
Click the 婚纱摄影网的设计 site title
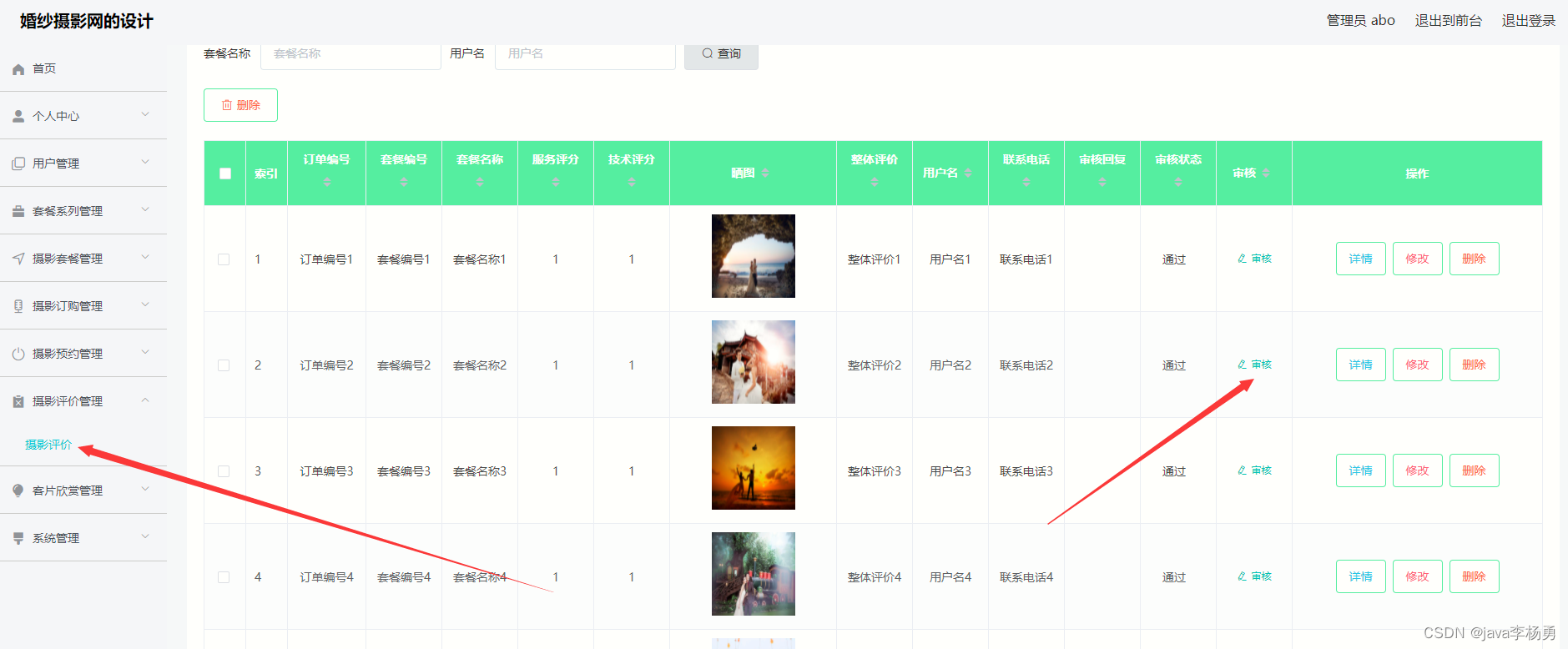(87, 22)
